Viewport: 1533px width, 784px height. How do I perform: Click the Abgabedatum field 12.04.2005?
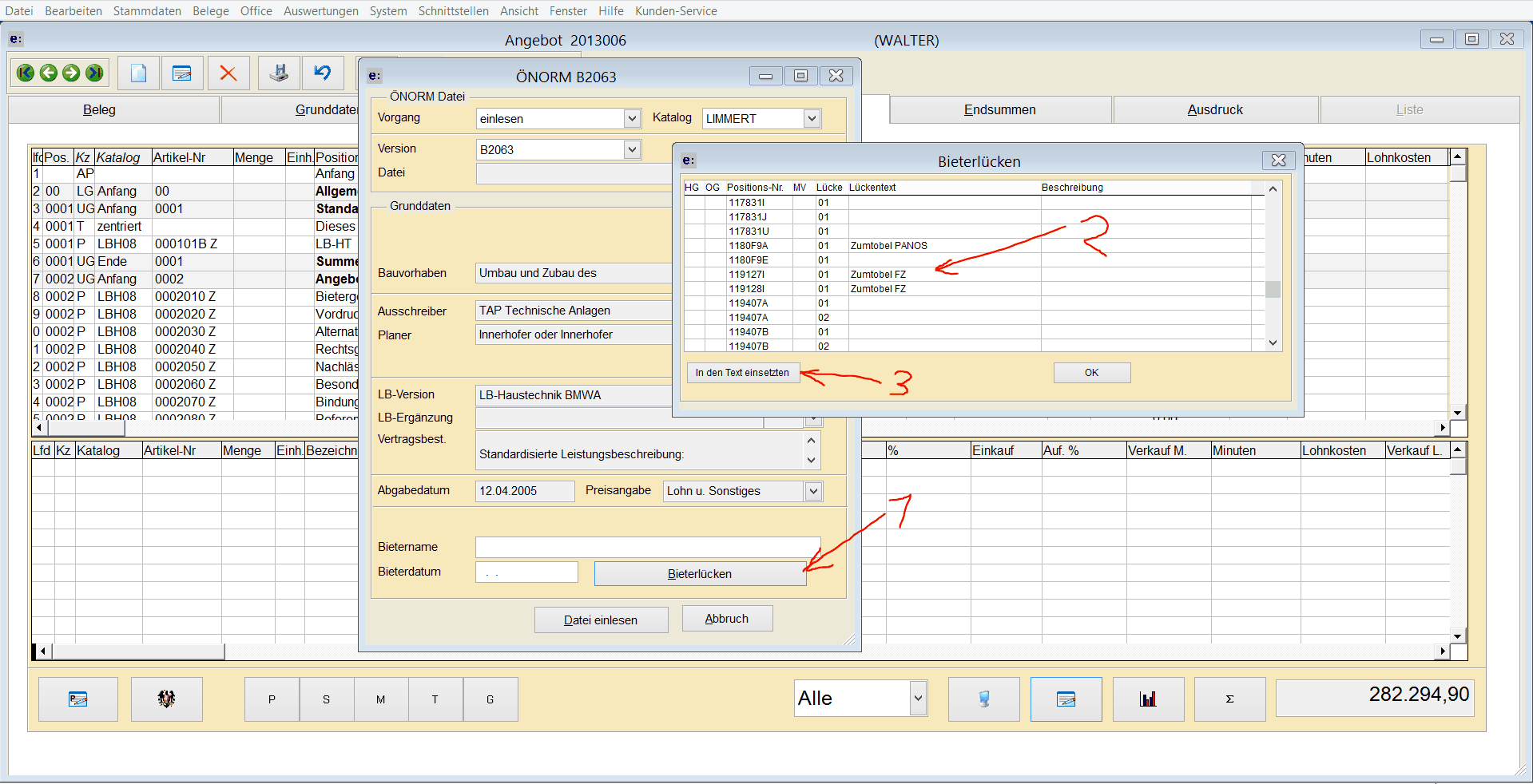[x=525, y=491]
